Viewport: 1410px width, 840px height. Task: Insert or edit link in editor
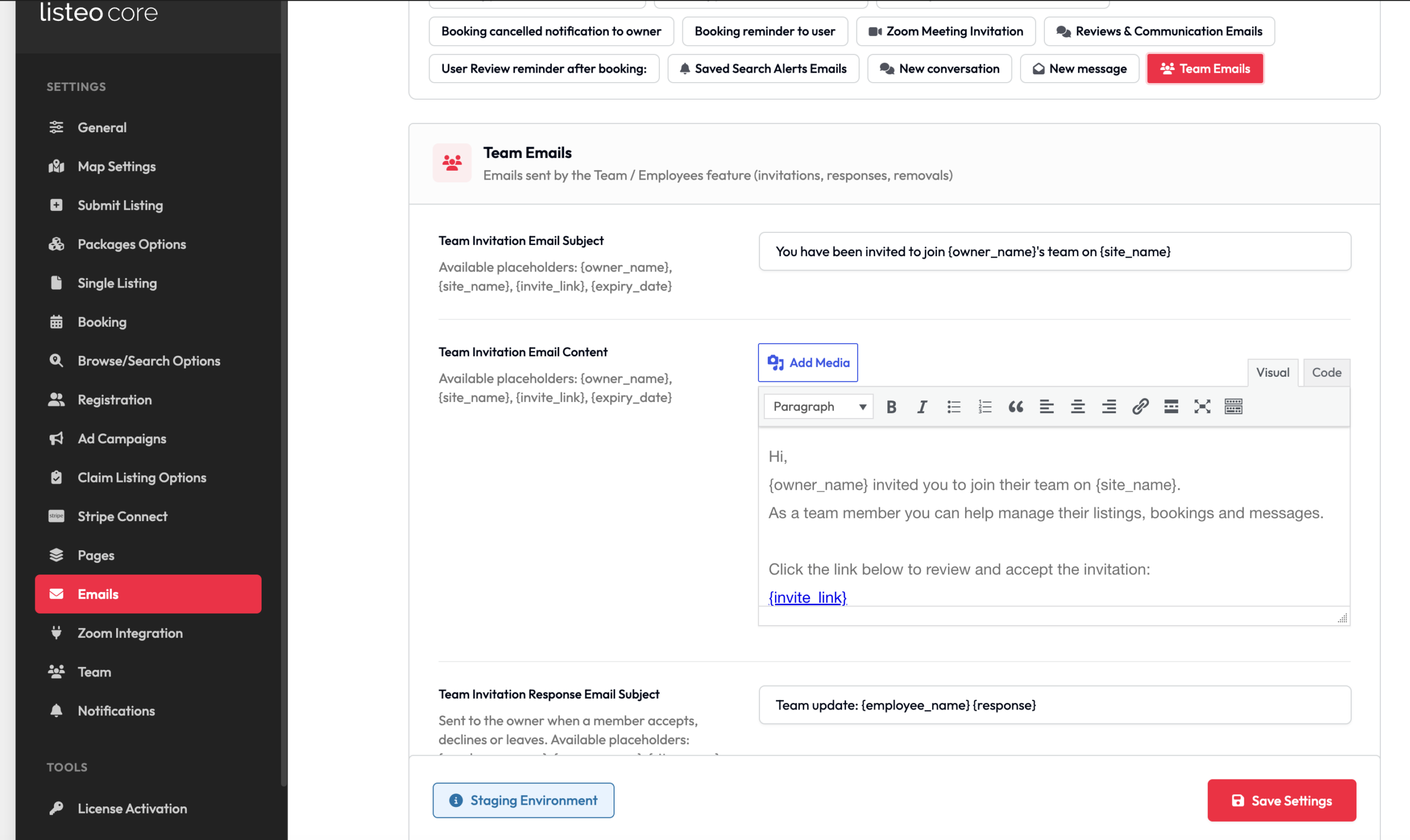[x=1140, y=407]
